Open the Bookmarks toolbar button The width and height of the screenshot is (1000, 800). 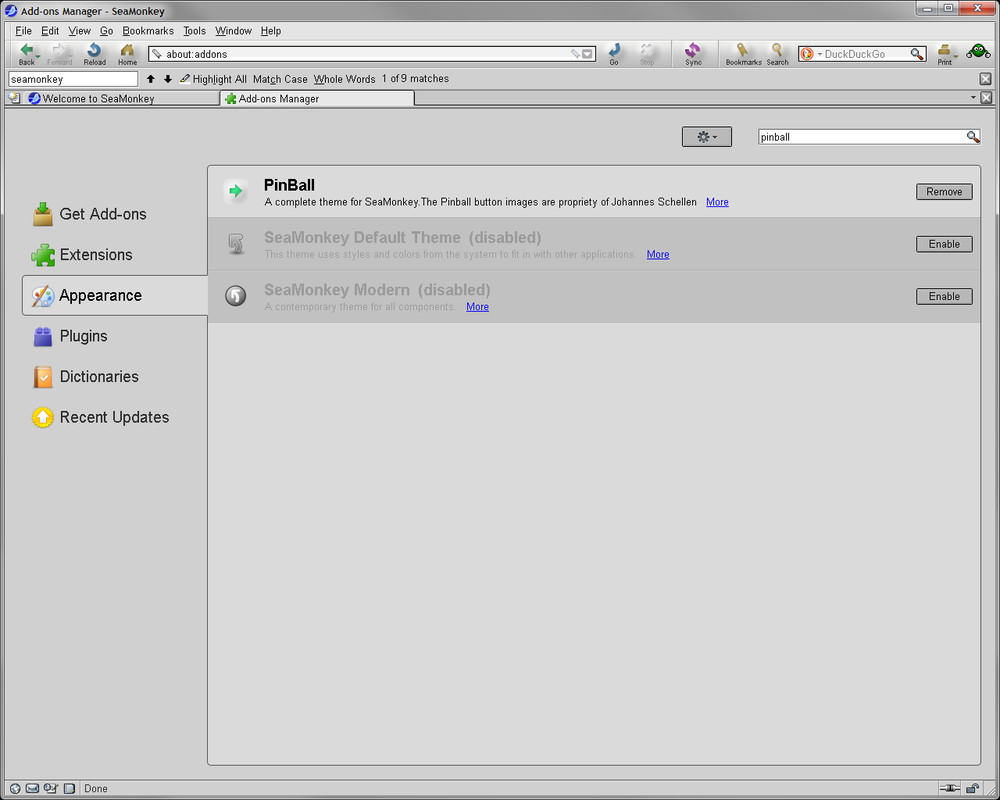pos(743,54)
